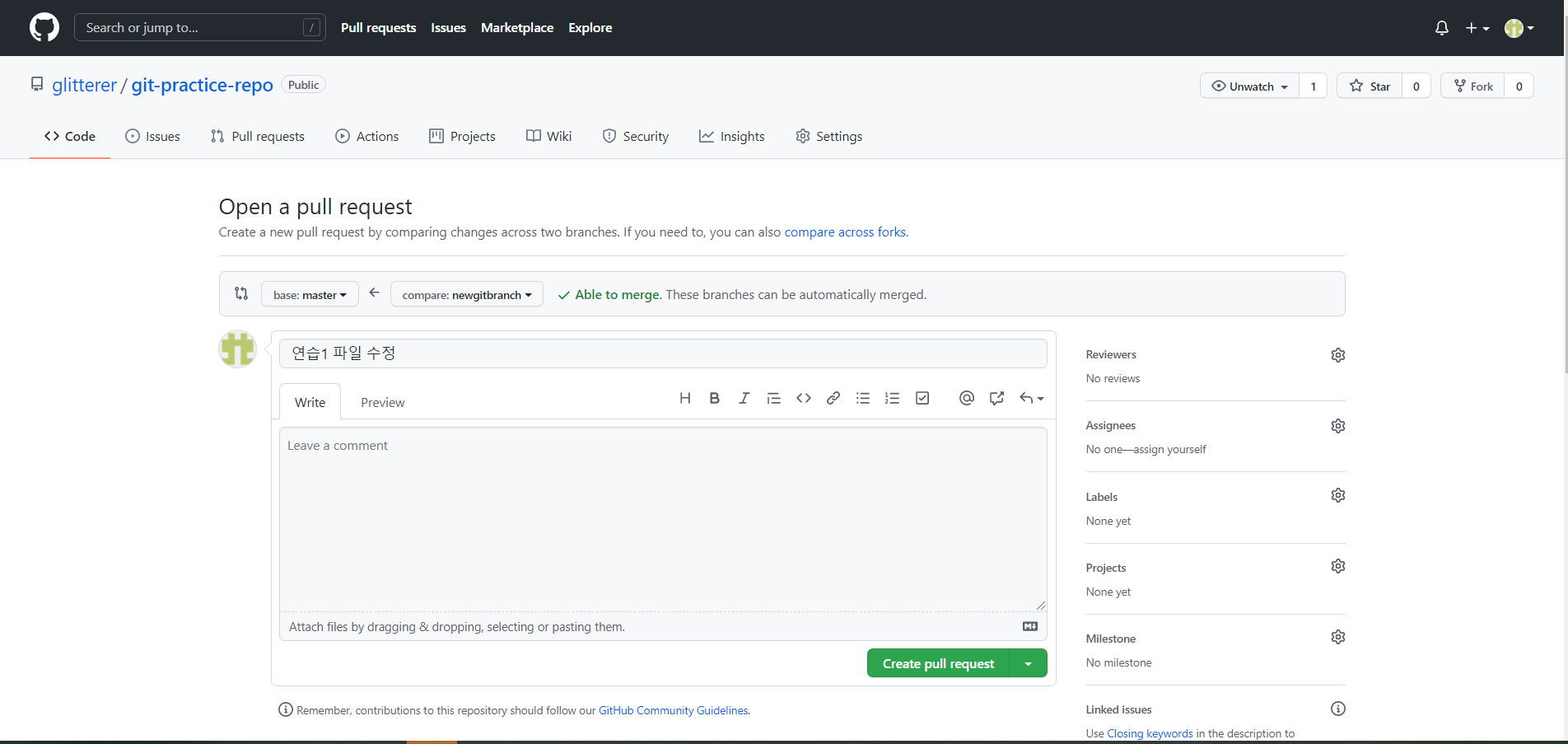The width and height of the screenshot is (1568, 744).
Task: Open the Actions tab
Action: [367, 136]
